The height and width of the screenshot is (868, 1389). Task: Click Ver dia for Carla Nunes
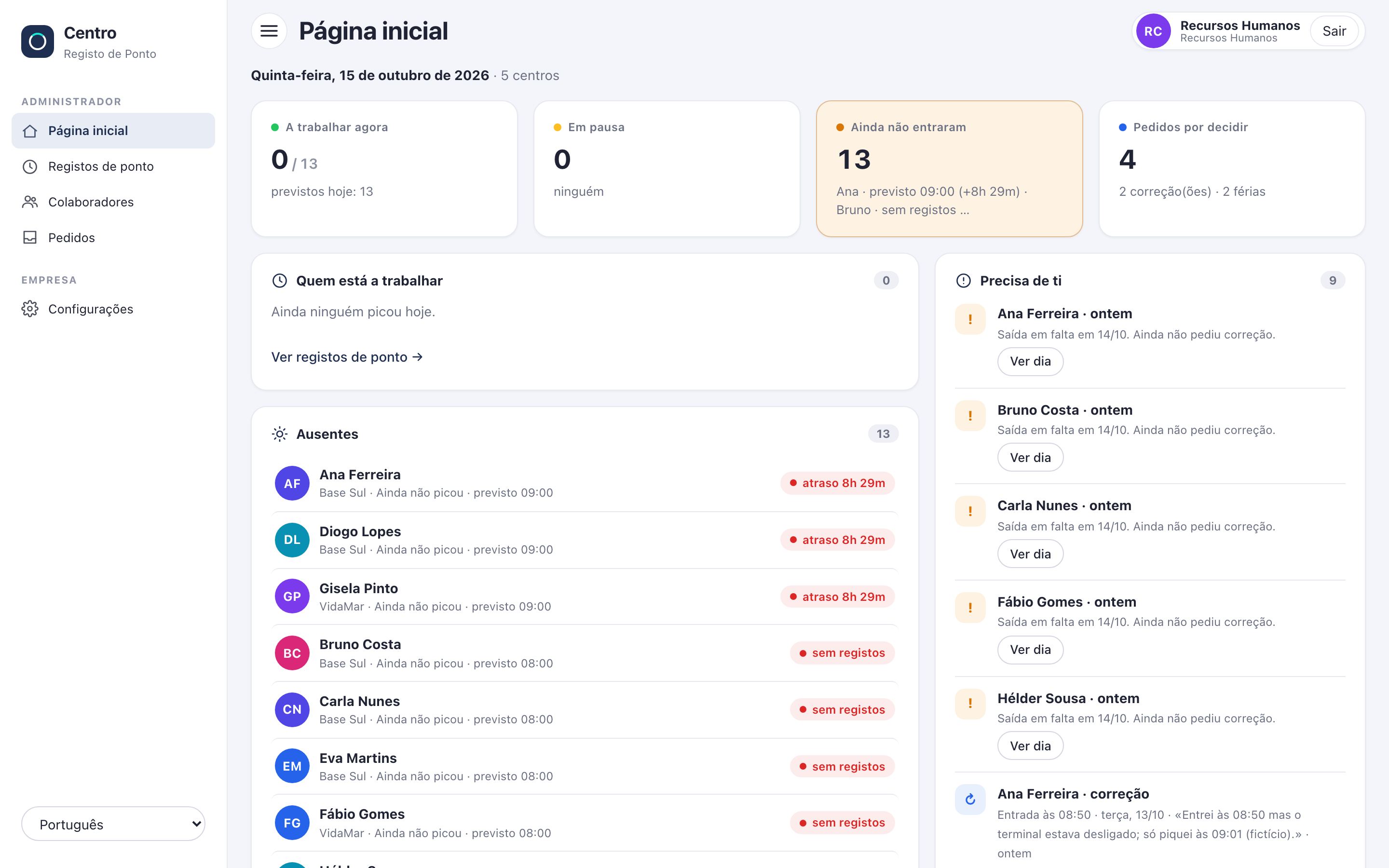pyautogui.click(x=1030, y=554)
